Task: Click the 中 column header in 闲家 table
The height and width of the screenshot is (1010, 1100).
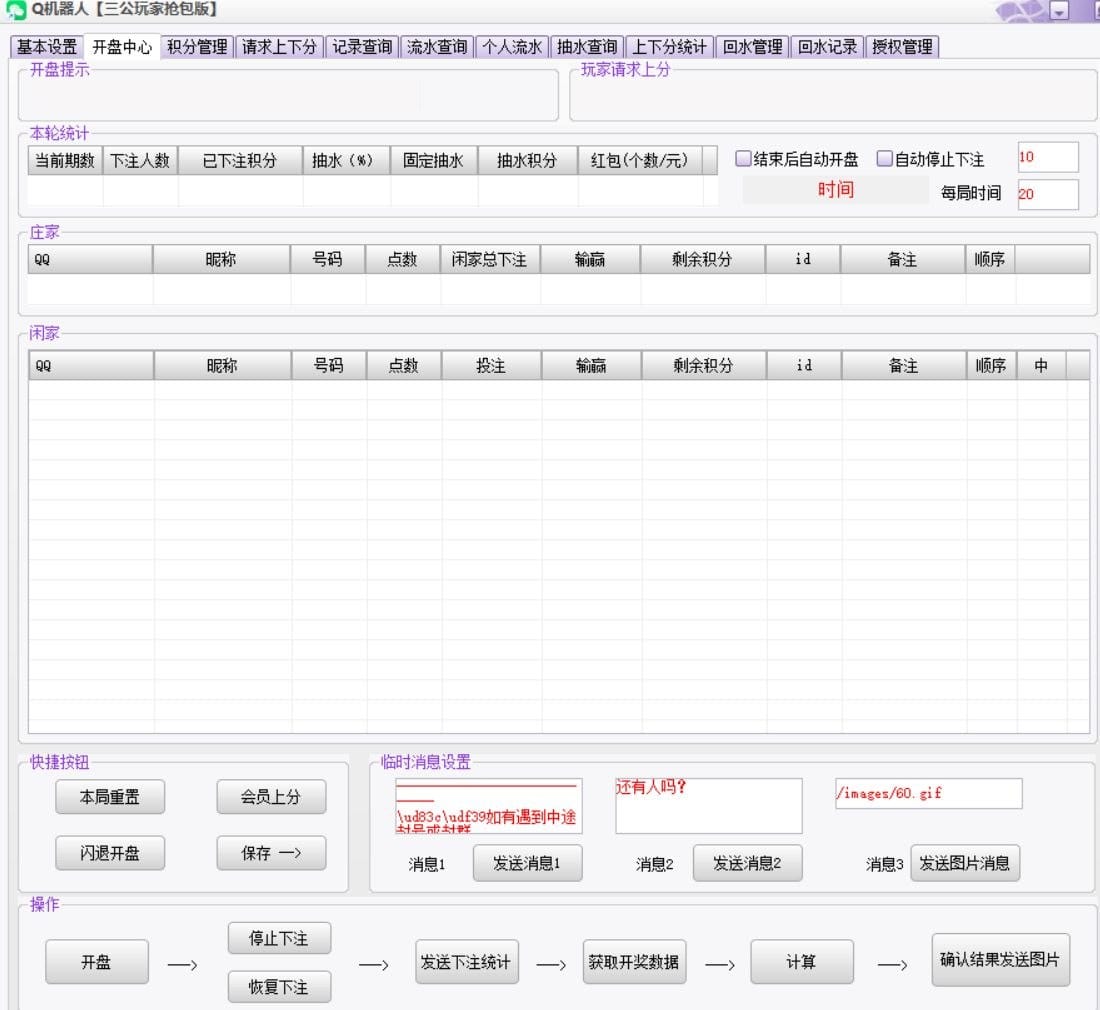Action: [x=1041, y=365]
